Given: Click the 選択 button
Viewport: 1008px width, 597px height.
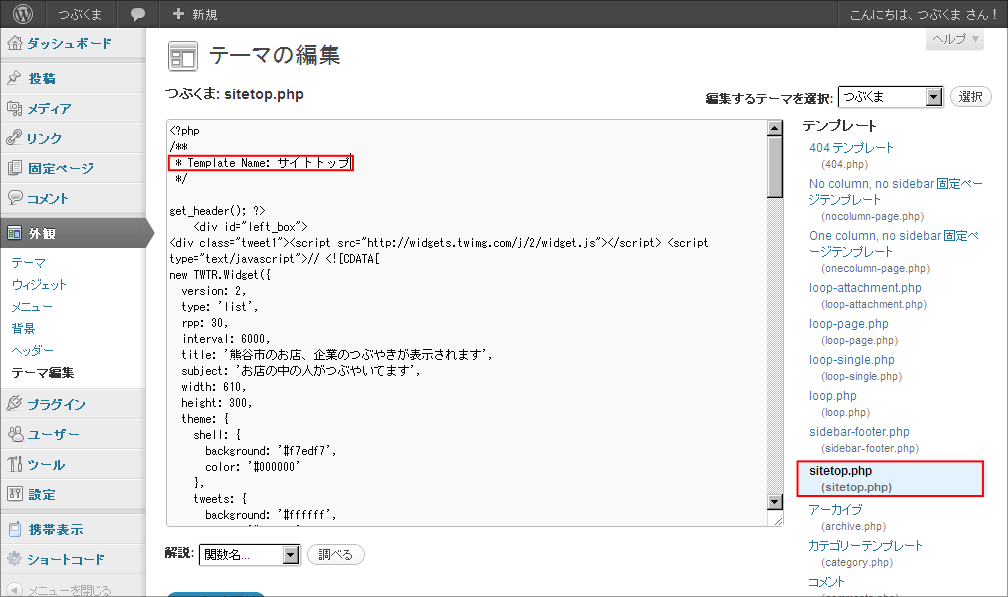Looking at the screenshot, I should click(970, 96).
